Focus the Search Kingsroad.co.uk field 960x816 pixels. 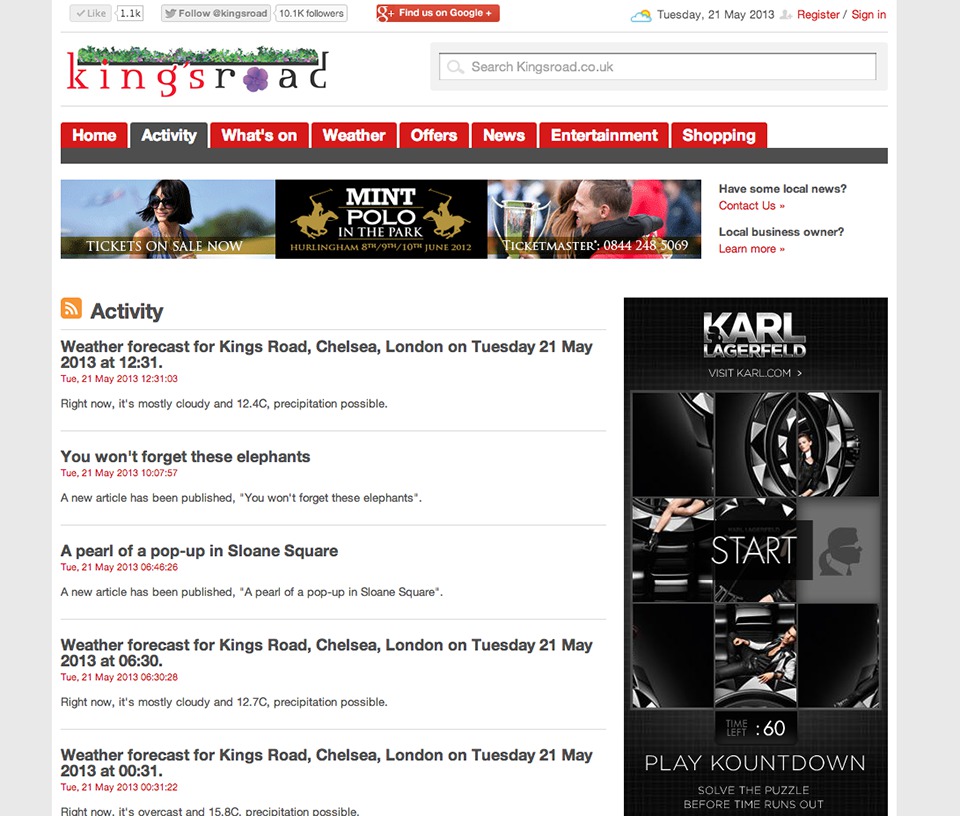click(x=658, y=67)
